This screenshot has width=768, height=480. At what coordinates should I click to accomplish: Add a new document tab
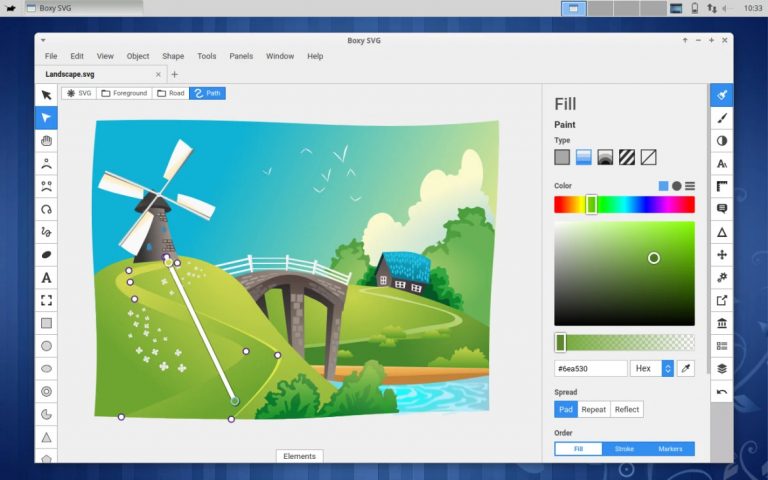pyautogui.click(x=174, y=74)
